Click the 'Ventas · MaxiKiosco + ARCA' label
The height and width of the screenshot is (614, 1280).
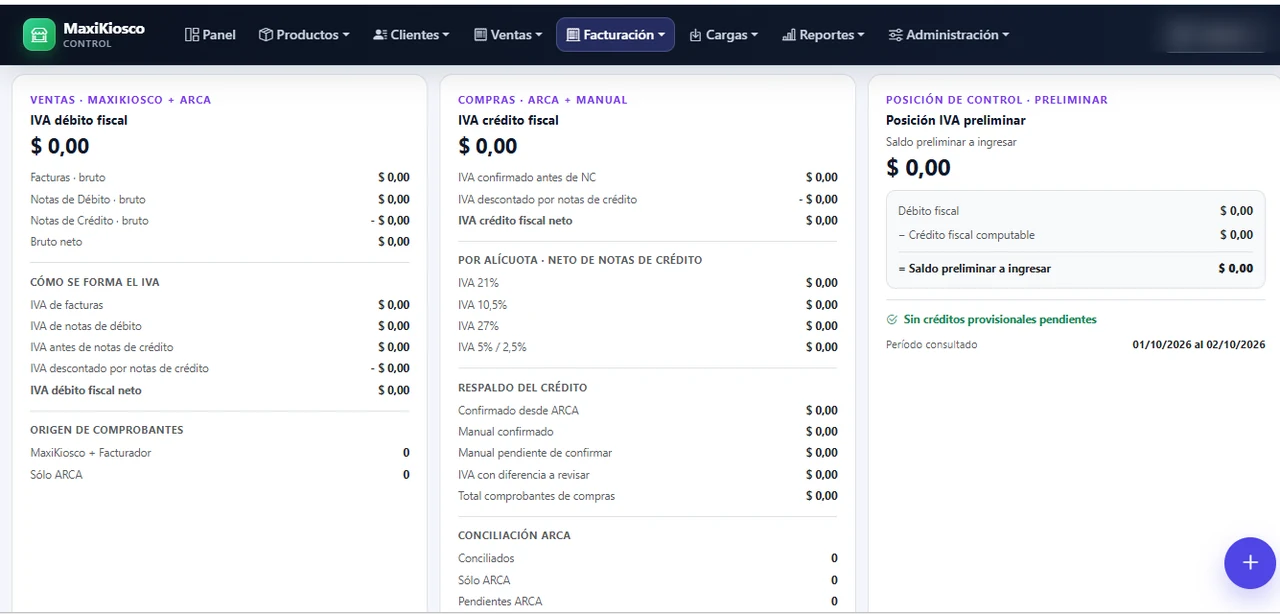click(121, 100)
